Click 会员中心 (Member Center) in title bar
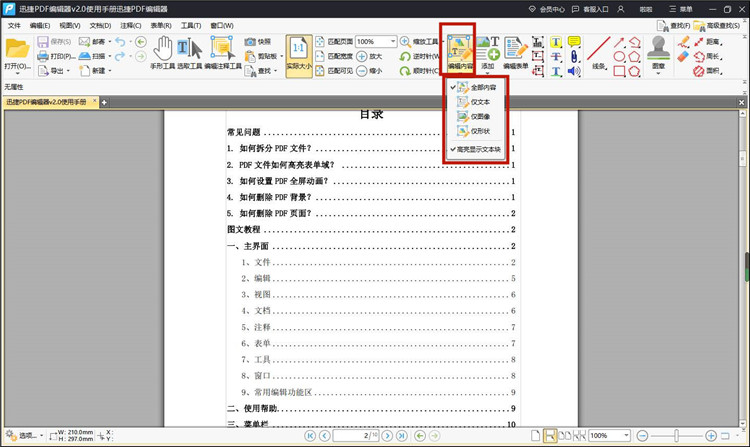Screen dimensions: 750x447 click(x=547, y=9)
